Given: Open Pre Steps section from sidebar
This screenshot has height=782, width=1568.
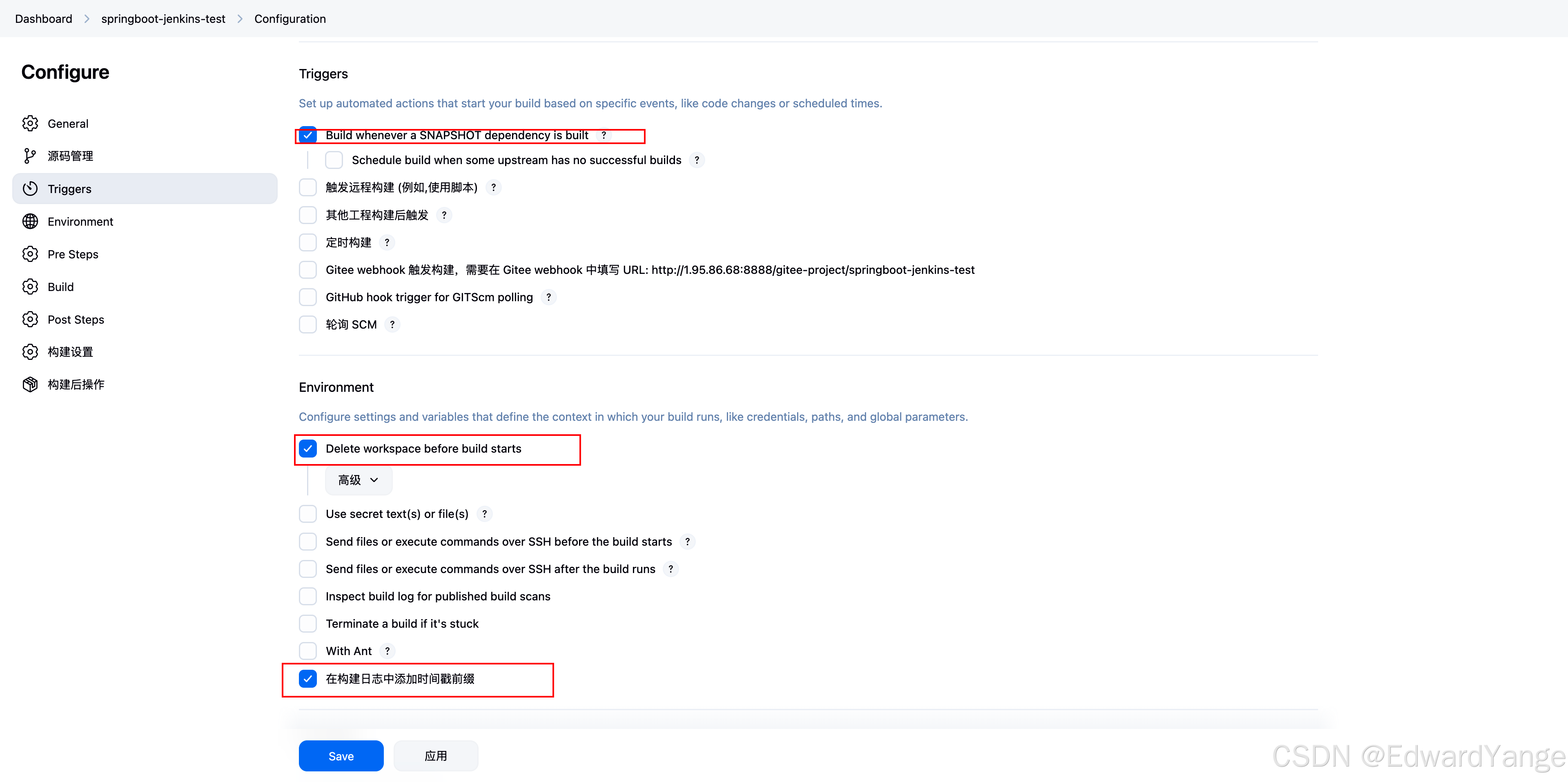Looking at the screenshot, I should click(x=72, y=254).
